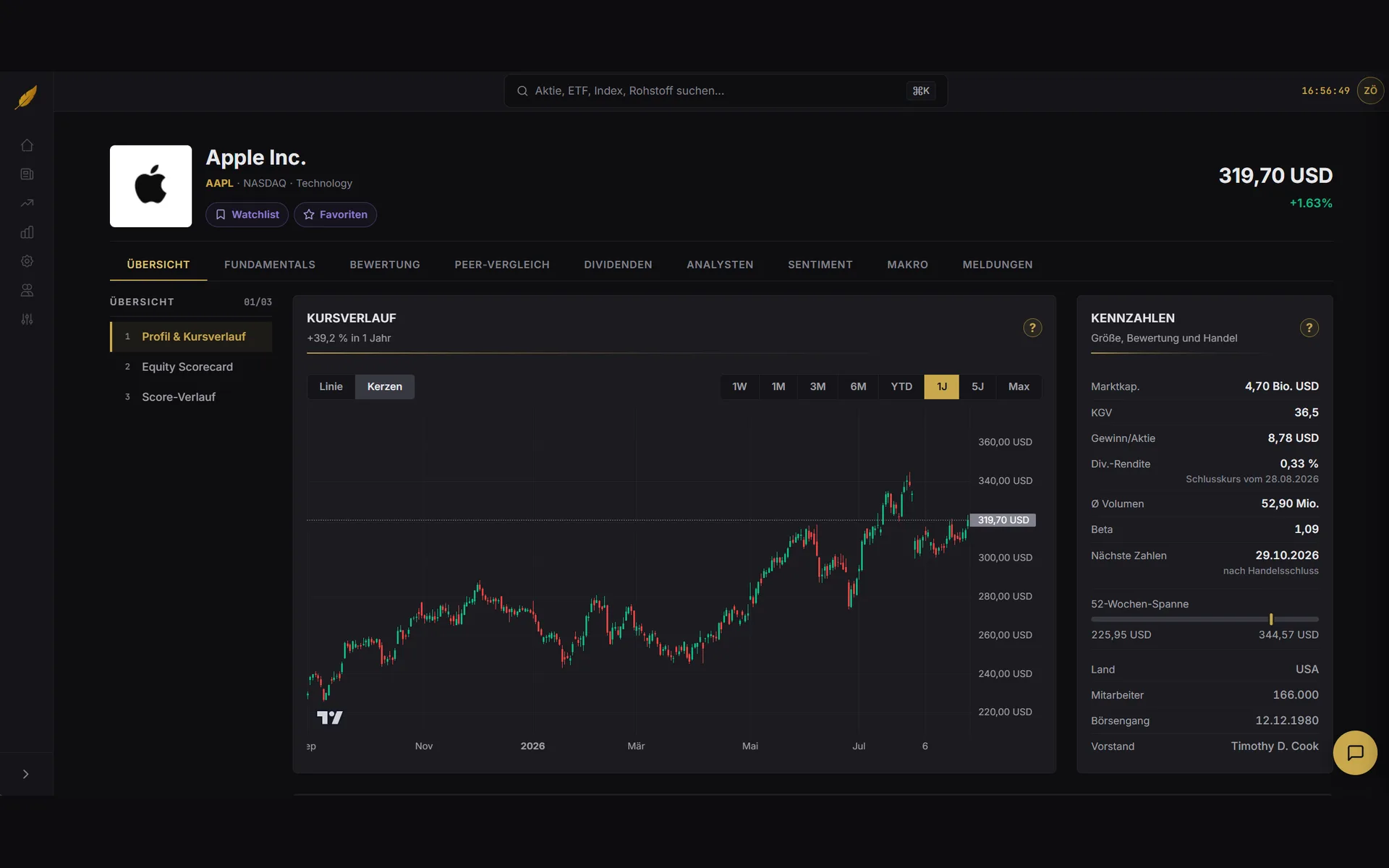Open the sliders icon in sidebar
The width and height of the screenshot is (1389, 868).
(x=27, y=319)
